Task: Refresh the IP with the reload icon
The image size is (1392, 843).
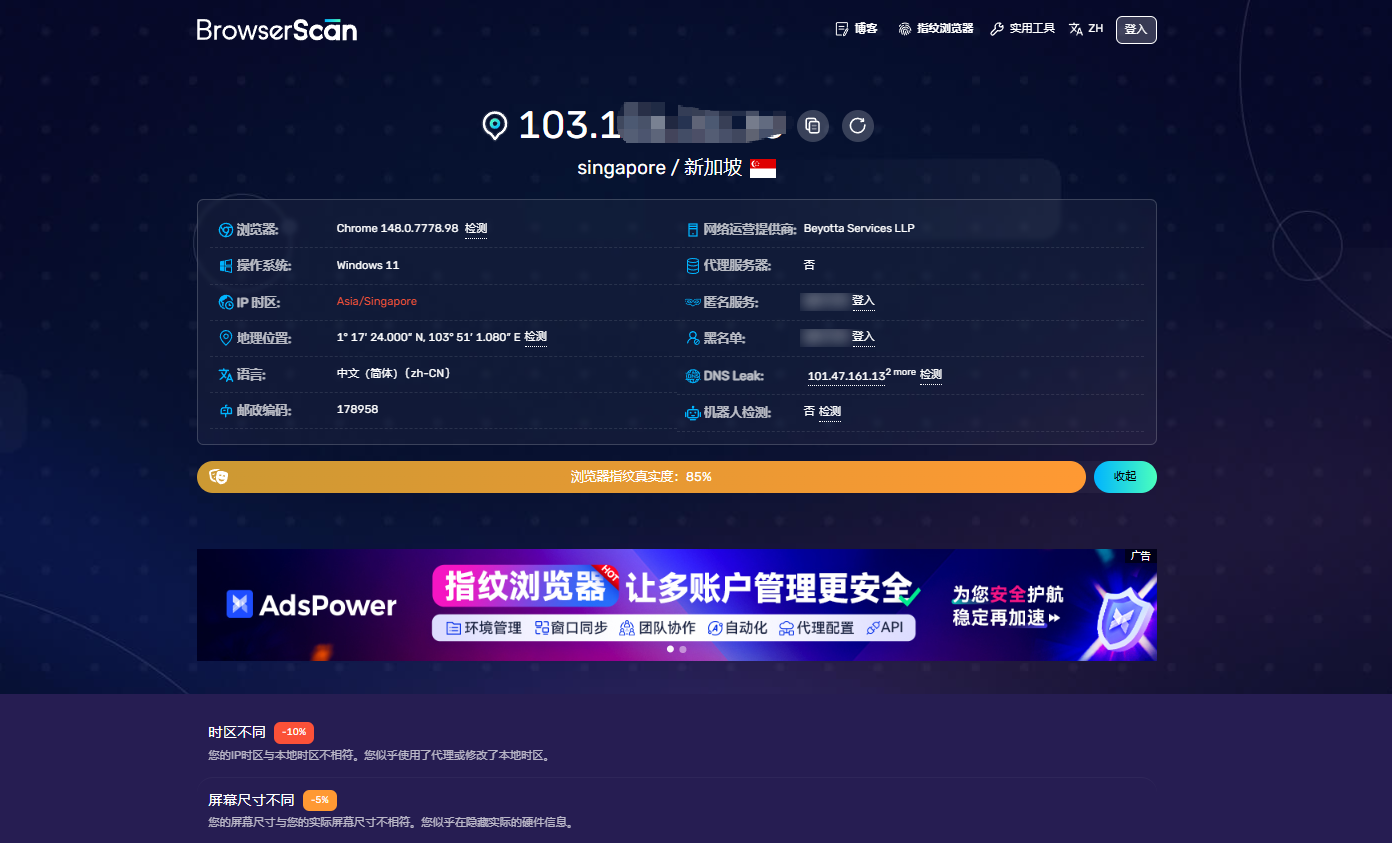Action: [858, 125]
